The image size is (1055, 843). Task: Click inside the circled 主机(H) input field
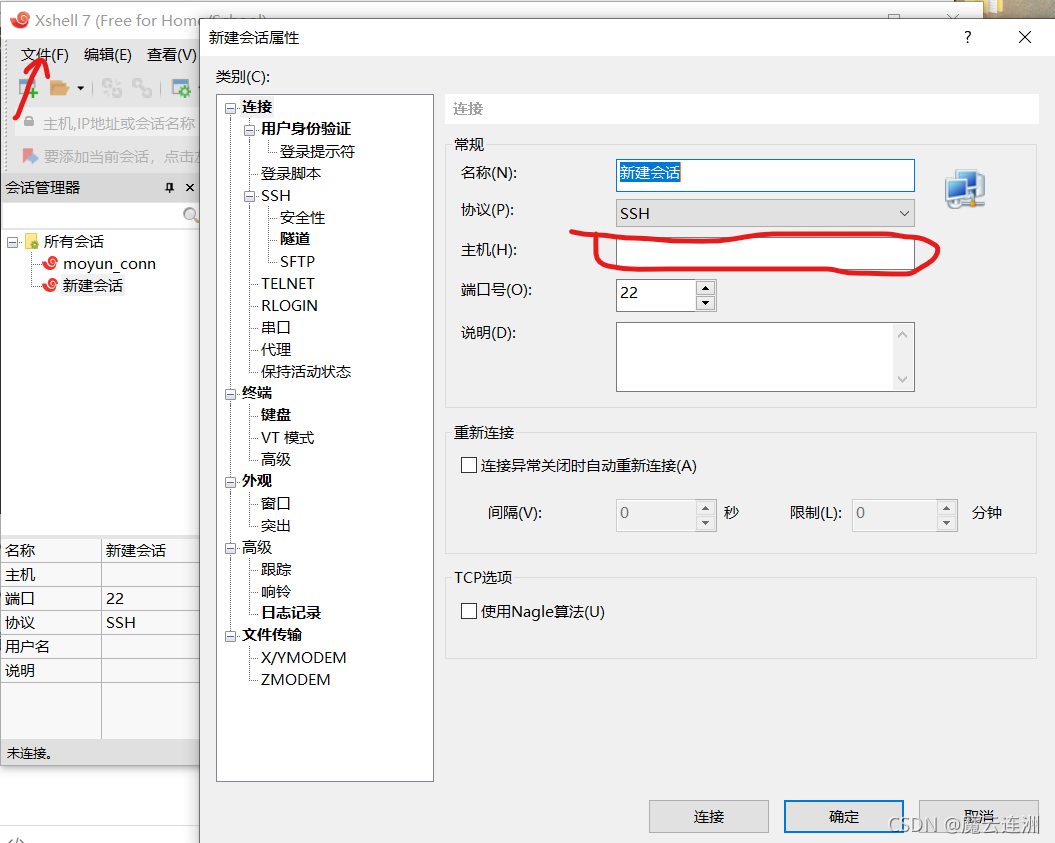[765, 253]
